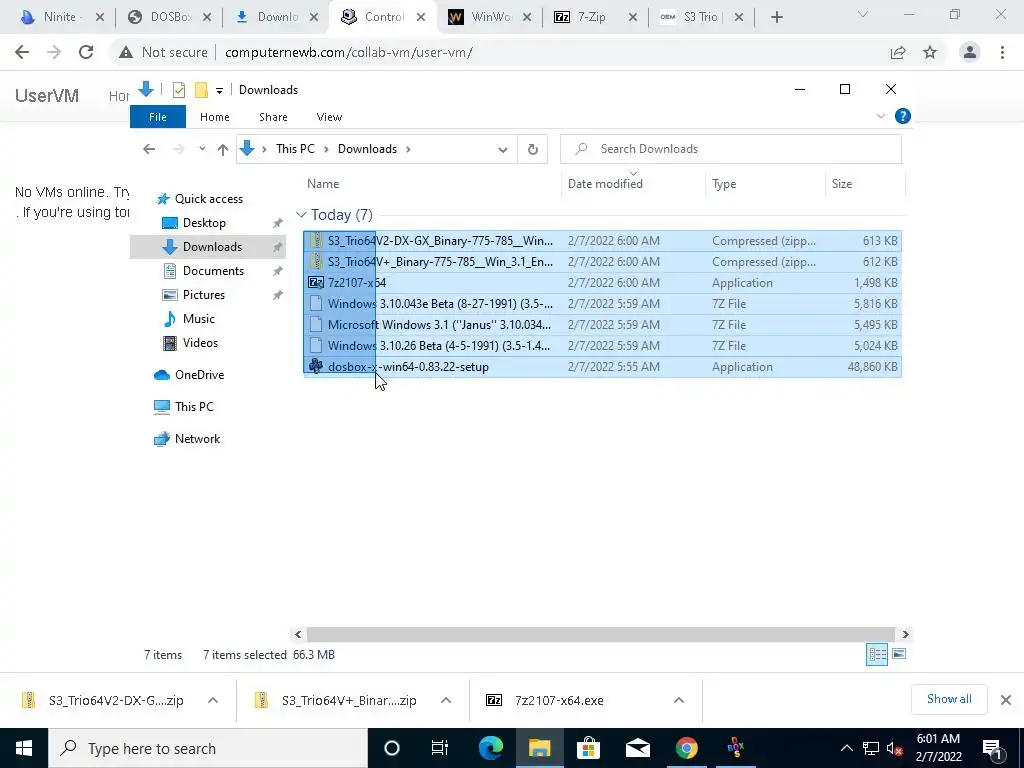Open Desktop in the navigation pane
Viewport: 1024px width, 768px height.
pos(204,223)
